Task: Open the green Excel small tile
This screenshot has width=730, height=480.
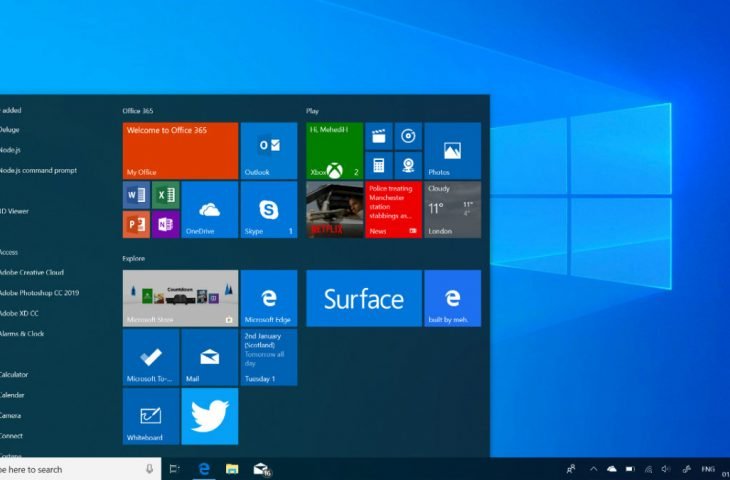Action: point(165,195)
